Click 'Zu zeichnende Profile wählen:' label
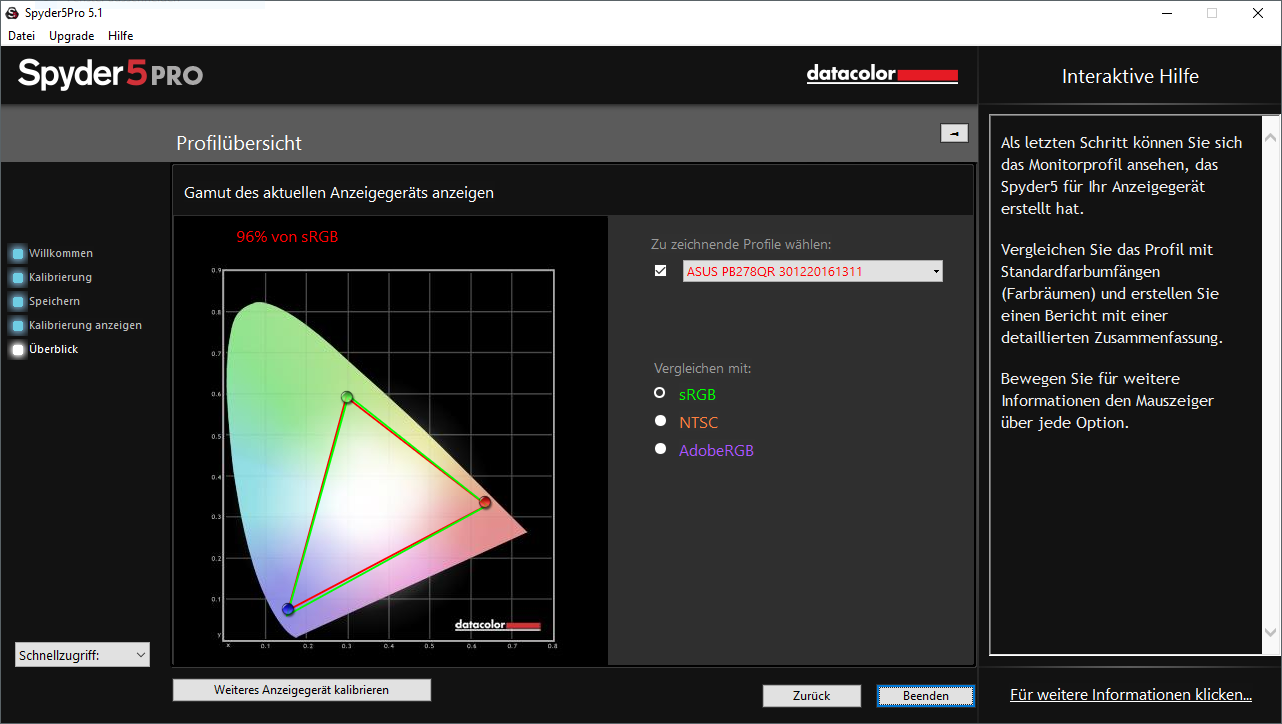 pyautogui.click(x=741, y=244)
